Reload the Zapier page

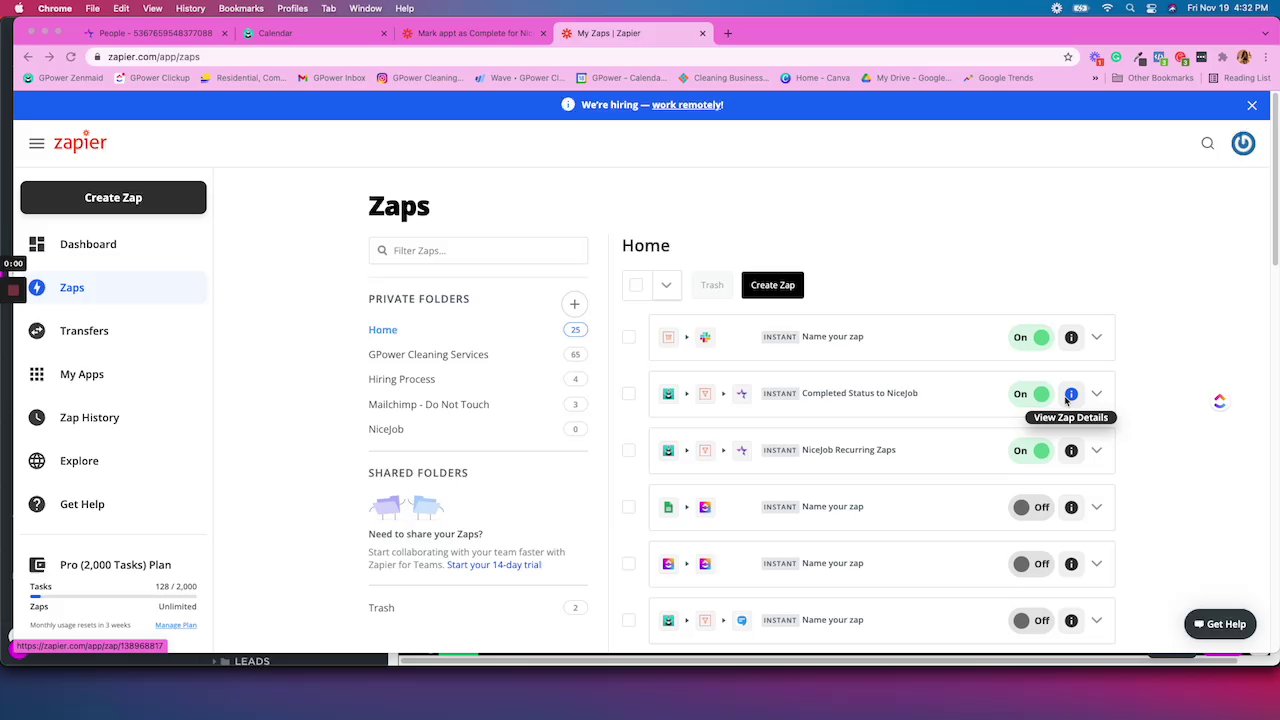click(x=70, y=57)
